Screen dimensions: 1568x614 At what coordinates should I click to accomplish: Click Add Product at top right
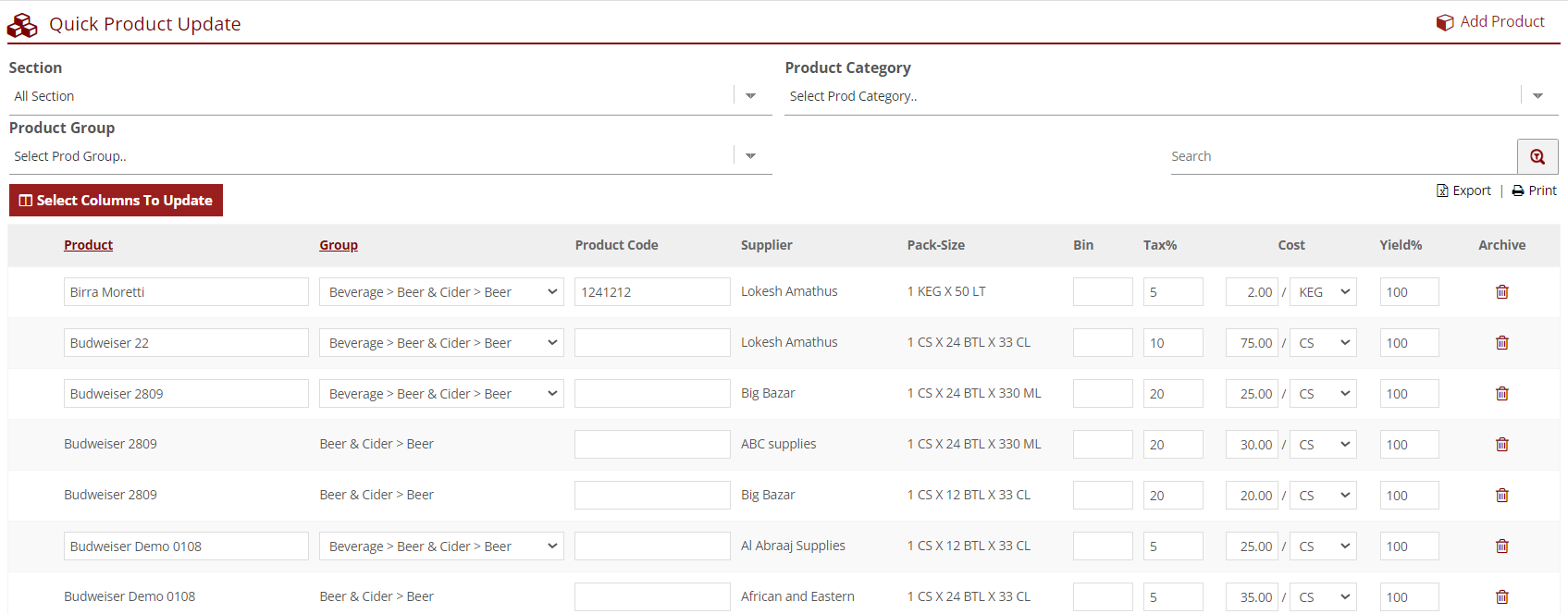pyautogui.click(x=1490, y=22)
